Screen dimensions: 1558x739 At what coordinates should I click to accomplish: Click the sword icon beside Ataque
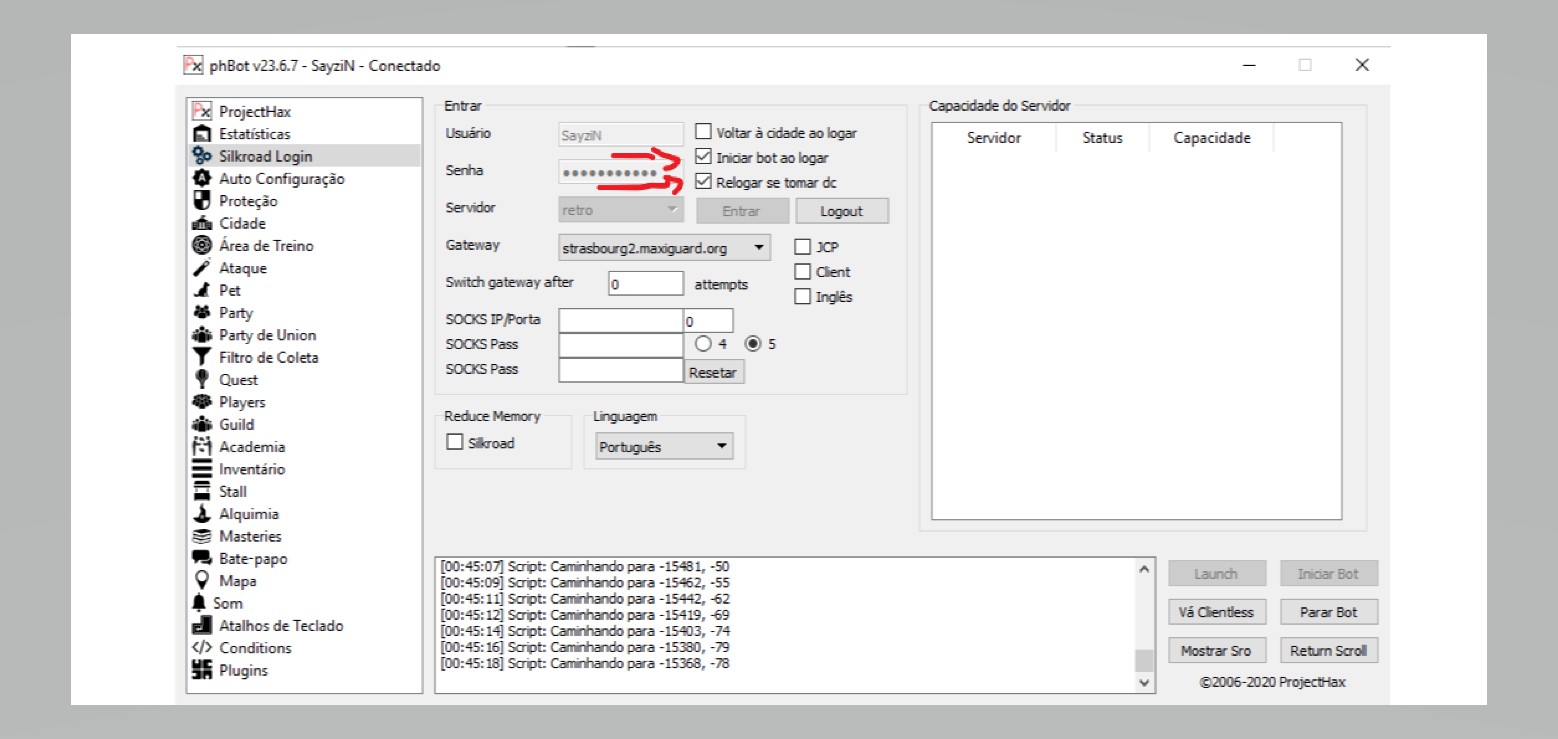pos(201,268)
